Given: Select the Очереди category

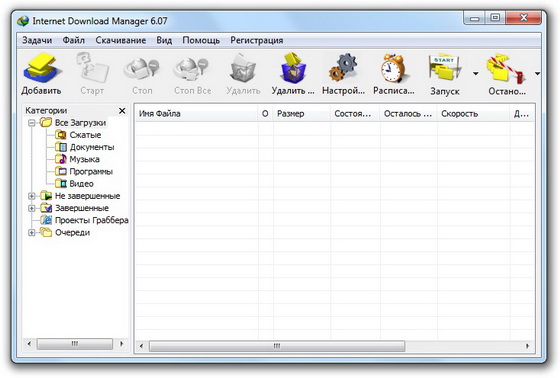Looking at the screenshot, I should (72, 233).
